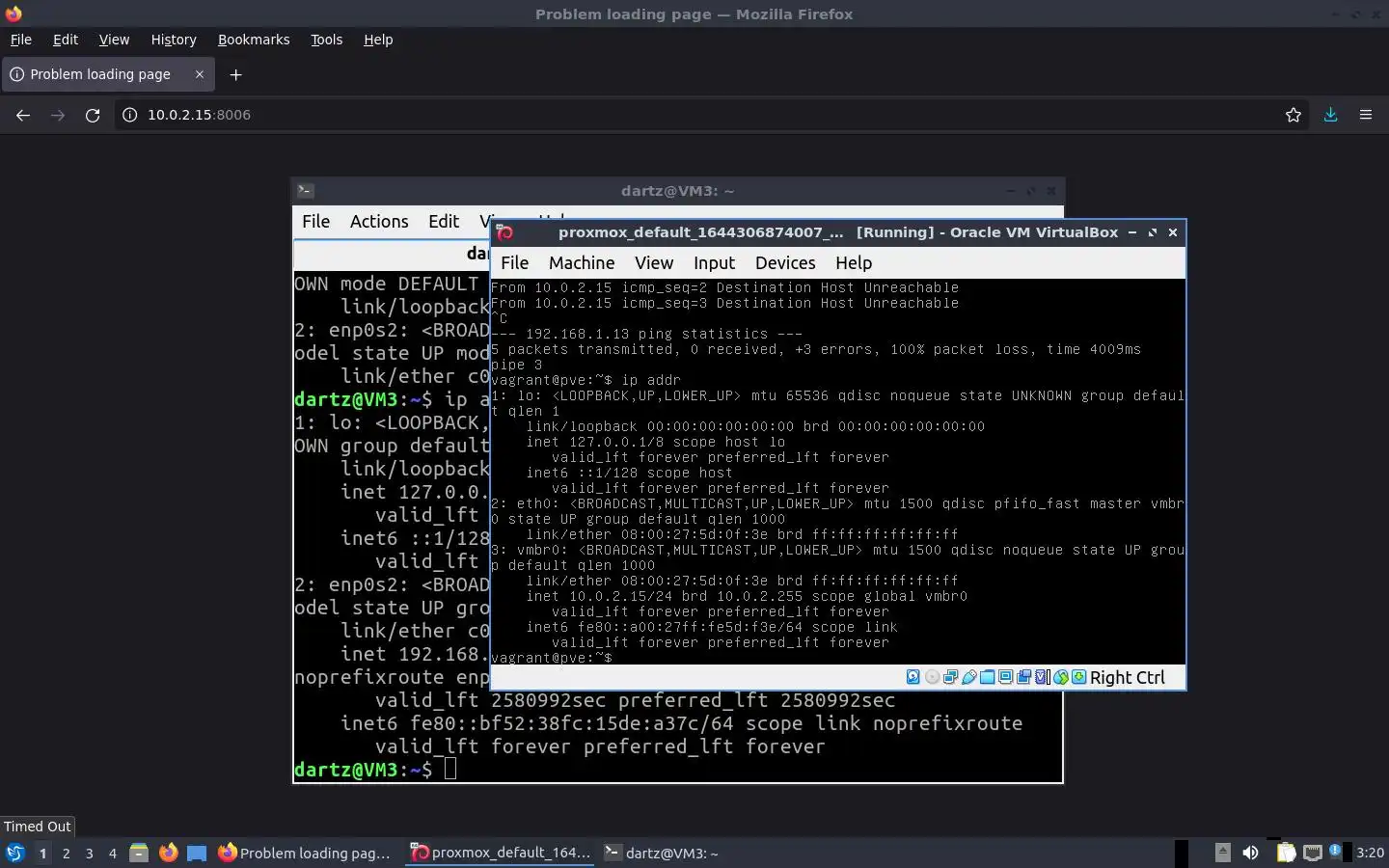
Task: Open the VirtualBox Devices menu
Action: click(785, 262)
